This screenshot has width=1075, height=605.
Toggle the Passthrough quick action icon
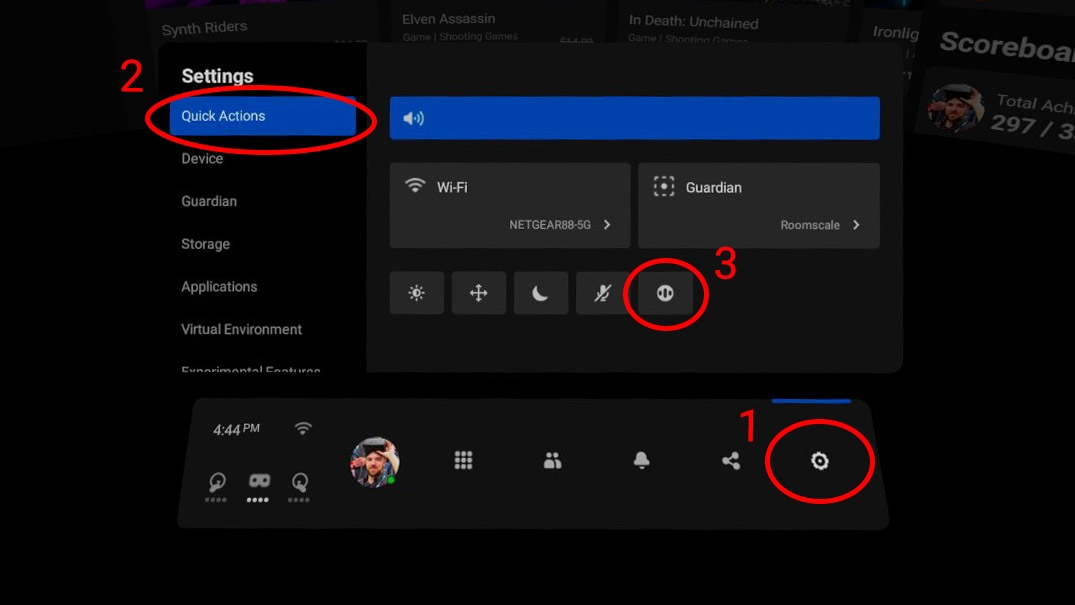coord(665,293)
